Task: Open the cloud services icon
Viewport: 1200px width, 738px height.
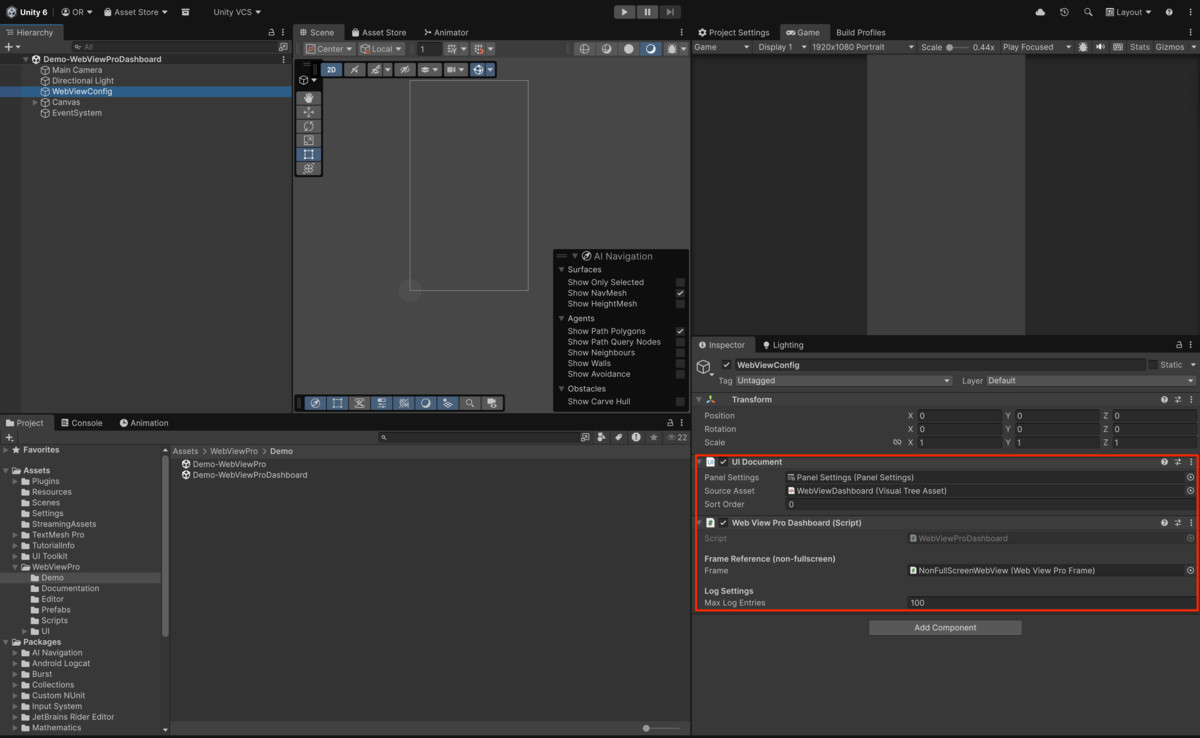Action: pos(1041,12)
